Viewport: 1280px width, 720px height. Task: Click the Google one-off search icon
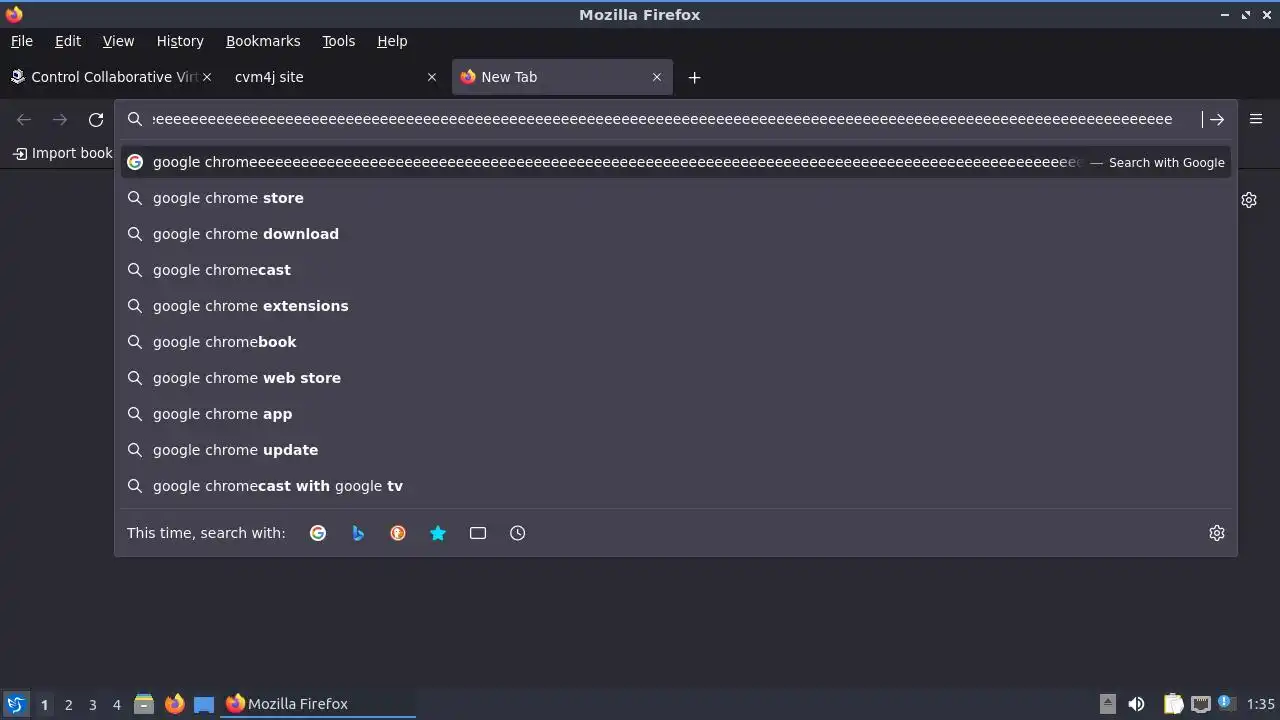point(318,533)
